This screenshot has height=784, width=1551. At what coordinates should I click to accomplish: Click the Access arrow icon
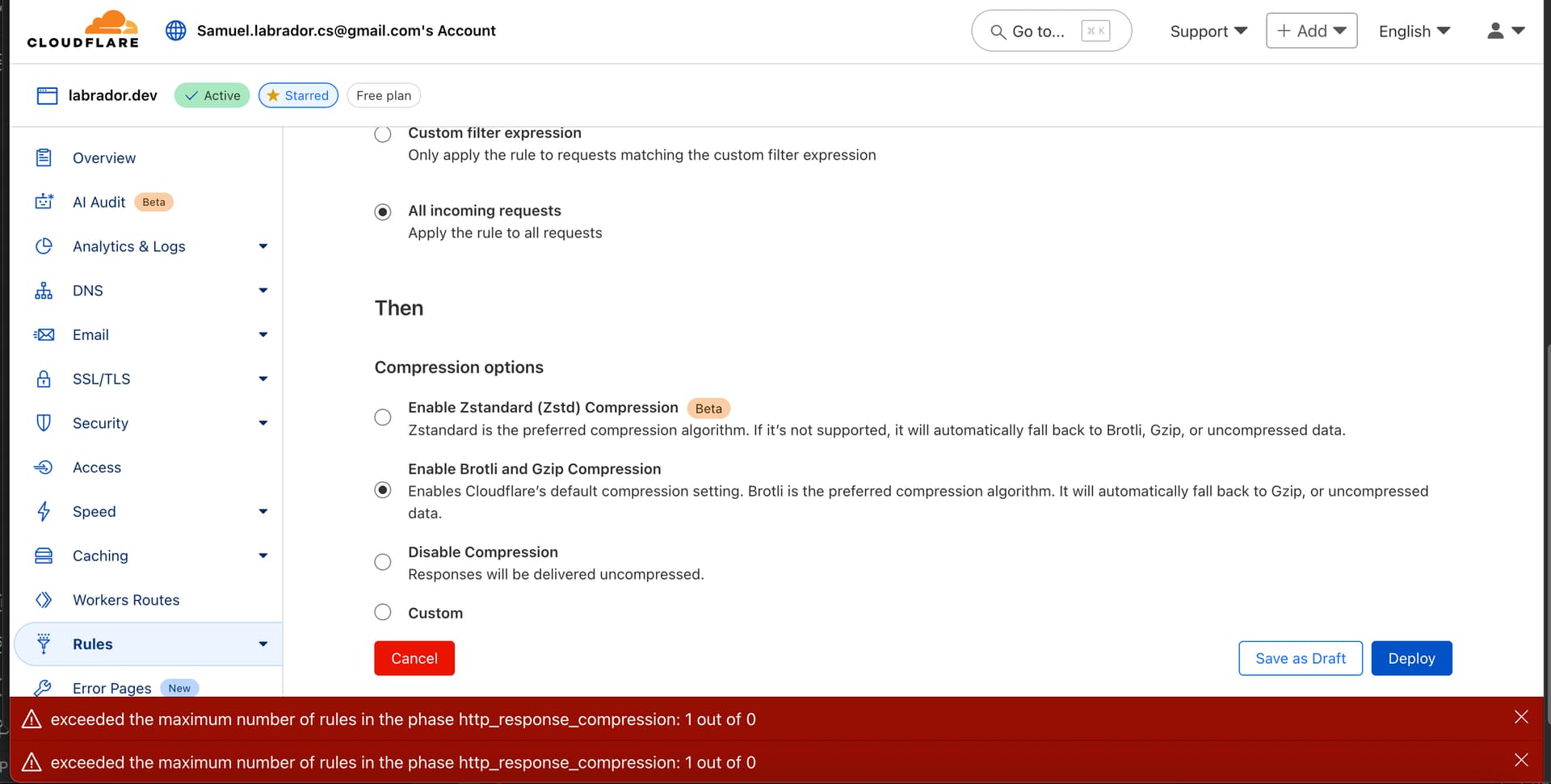tap(44, 467)
